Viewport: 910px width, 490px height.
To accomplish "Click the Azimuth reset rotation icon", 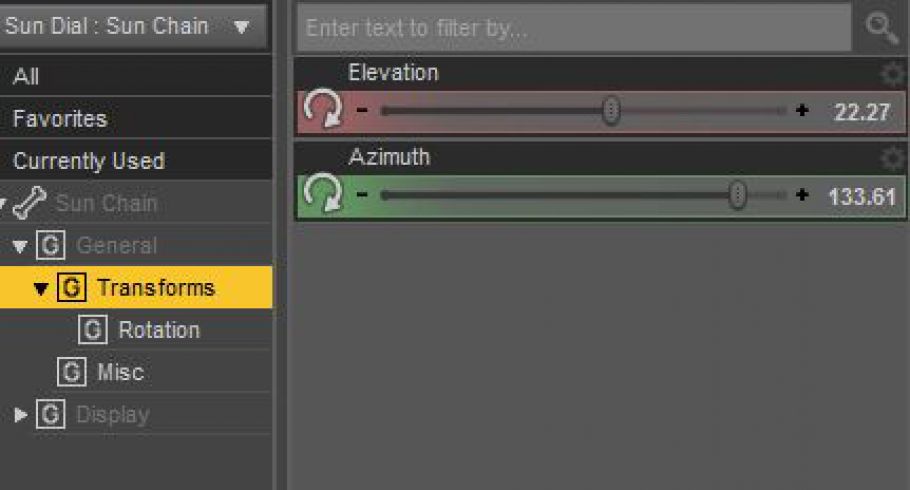I will (x=322, y=194).
